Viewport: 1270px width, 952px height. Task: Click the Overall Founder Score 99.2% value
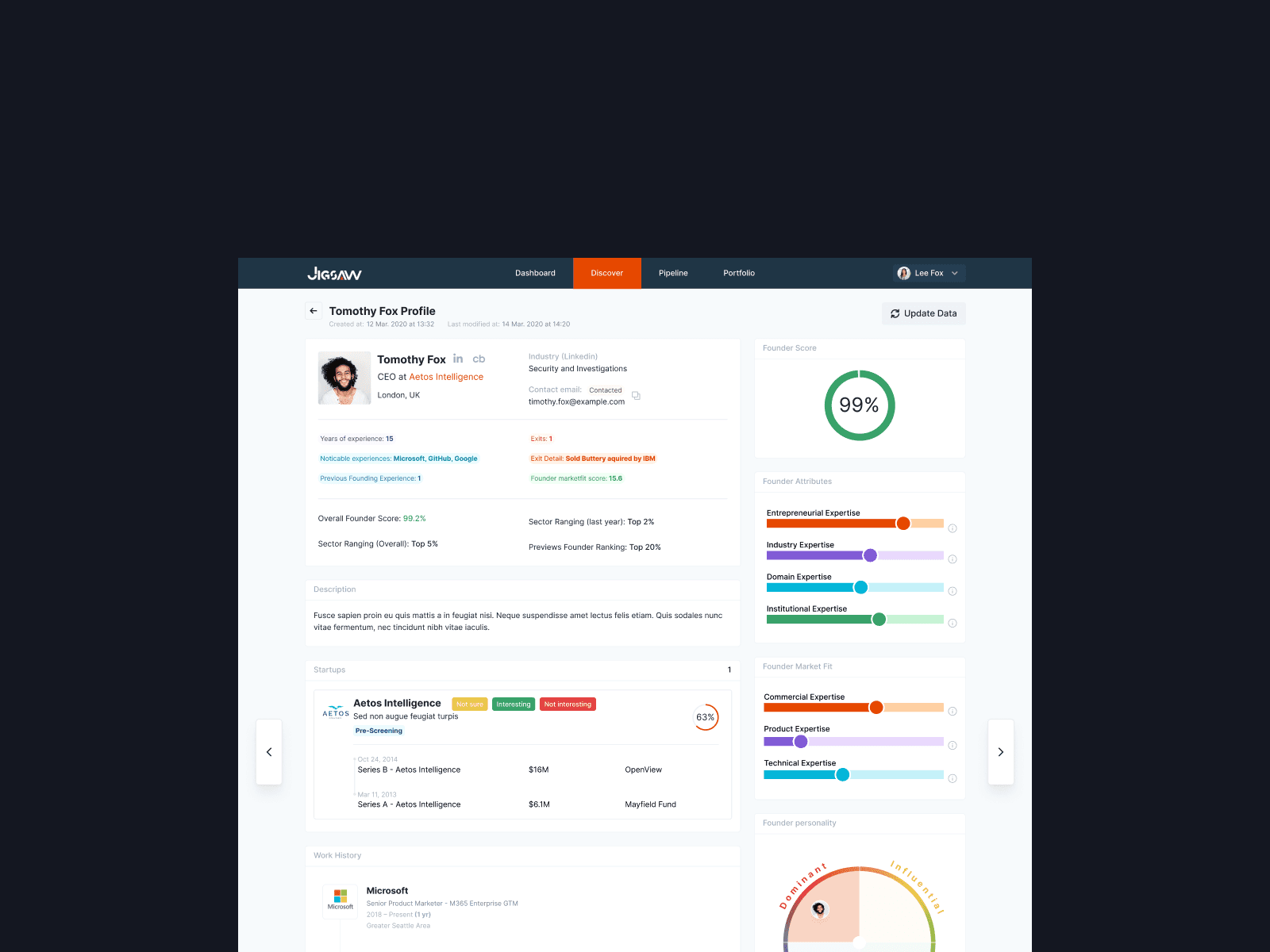tap(414, 519)
